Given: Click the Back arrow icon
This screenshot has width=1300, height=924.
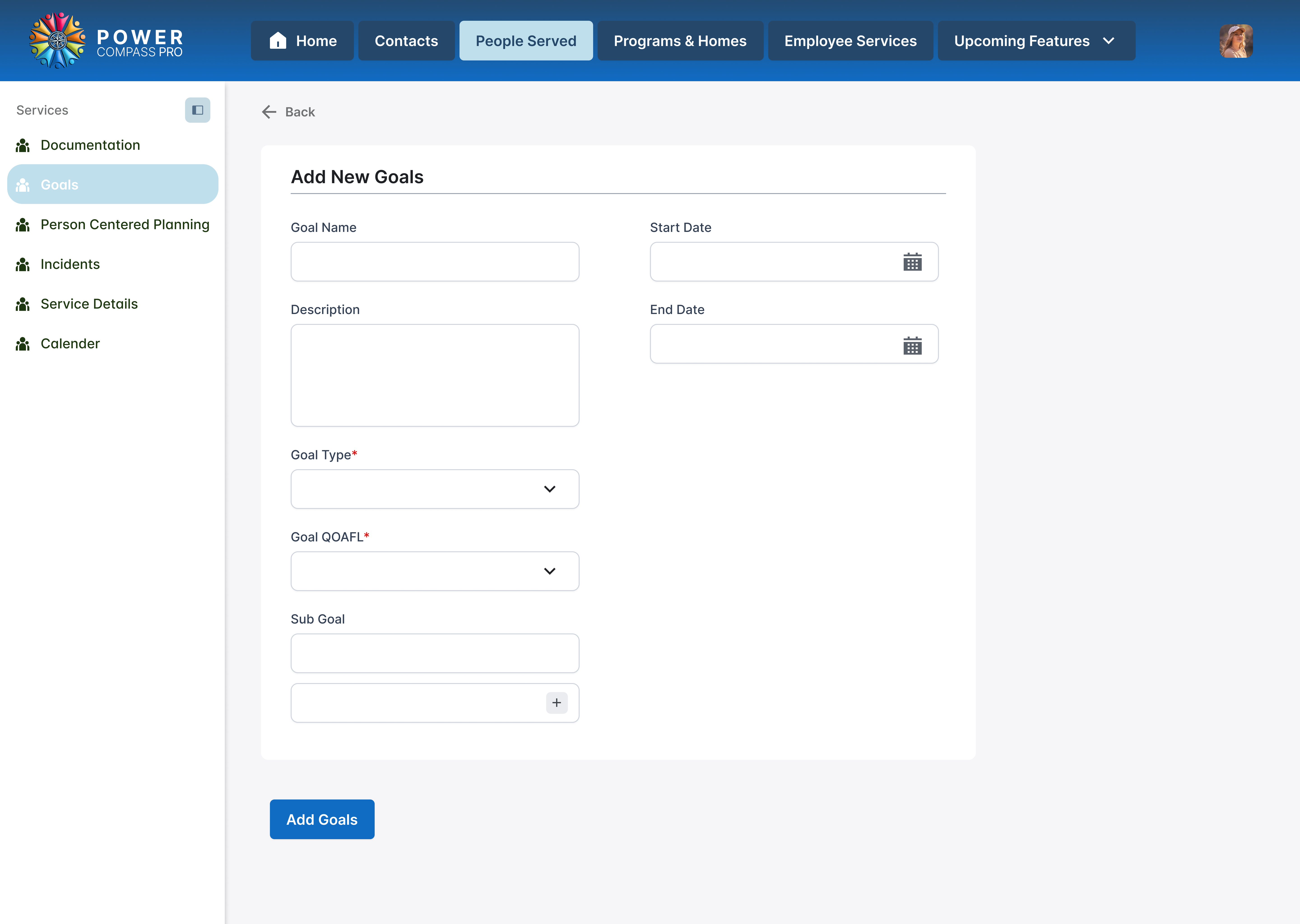Looking at the screenshot, I should point(269,112).
